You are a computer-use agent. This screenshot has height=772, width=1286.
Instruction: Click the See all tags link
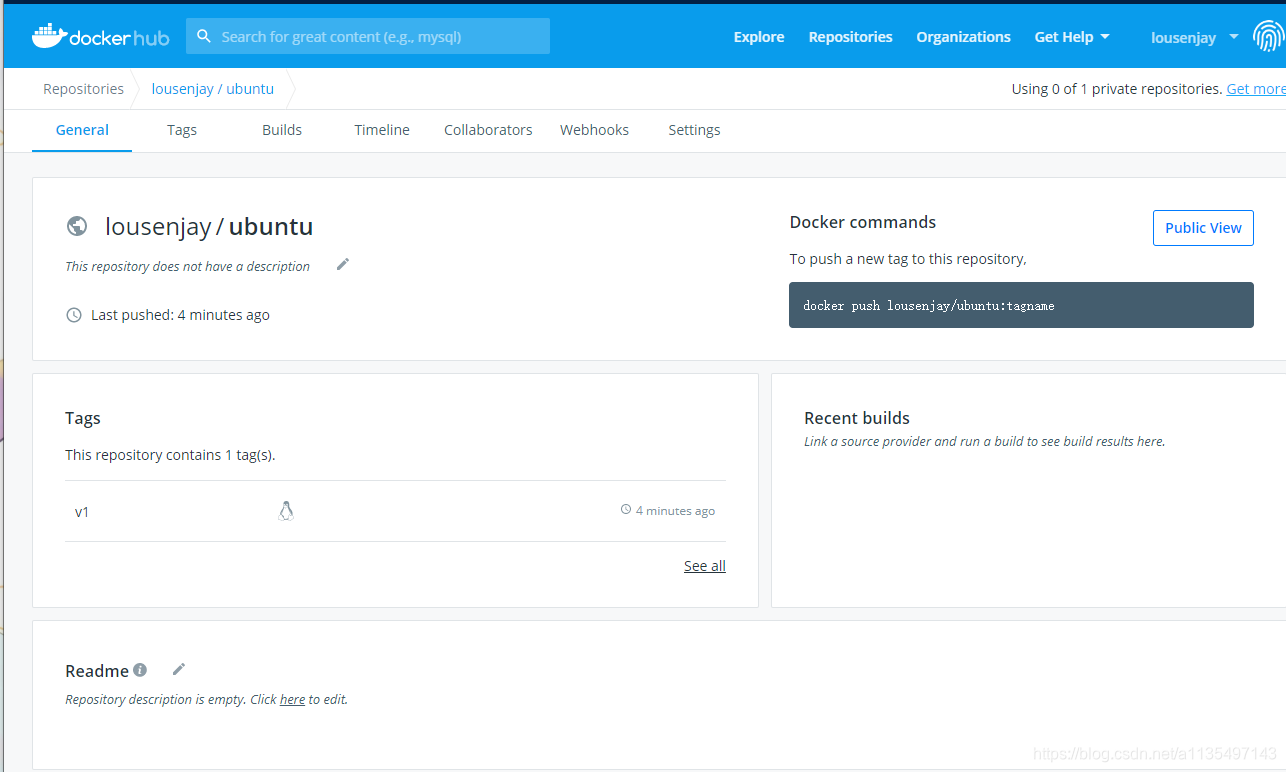[705, 566]
